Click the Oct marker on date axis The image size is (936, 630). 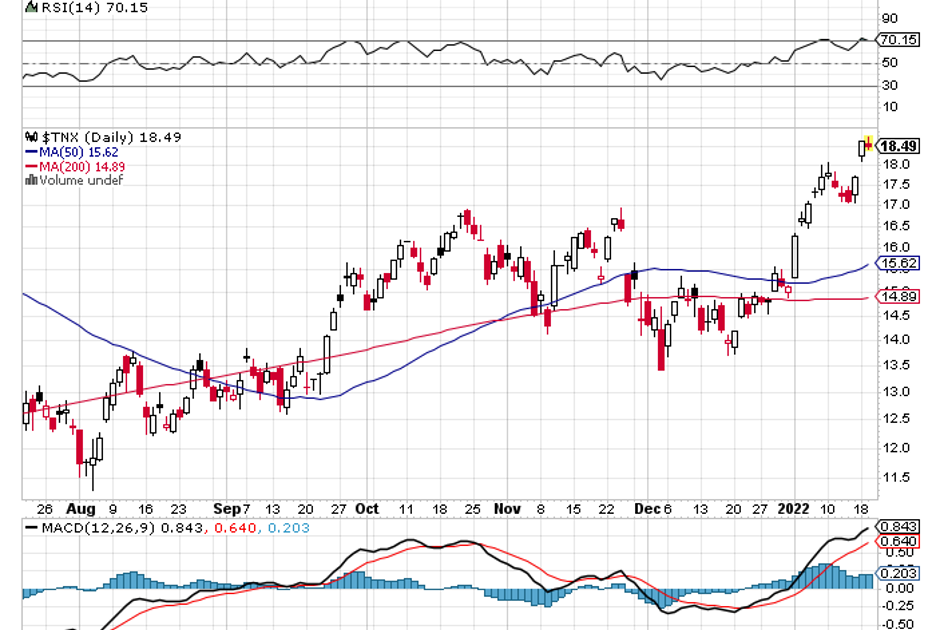(x=367, y=508)
